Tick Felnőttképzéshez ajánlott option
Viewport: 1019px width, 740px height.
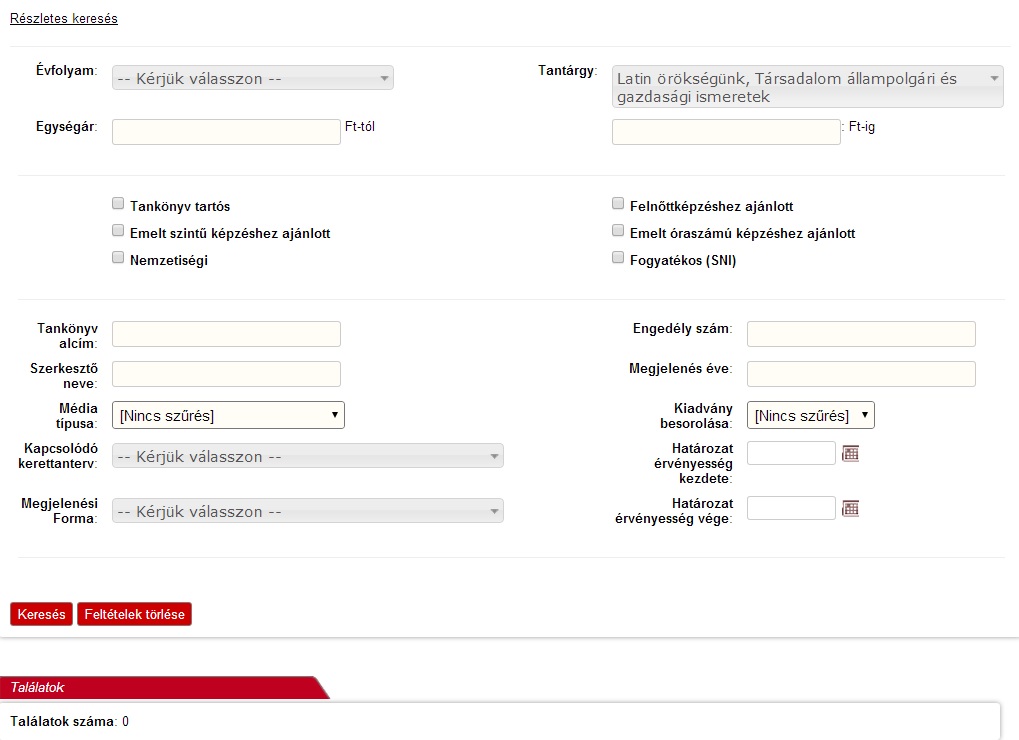[x=618, y=205]
